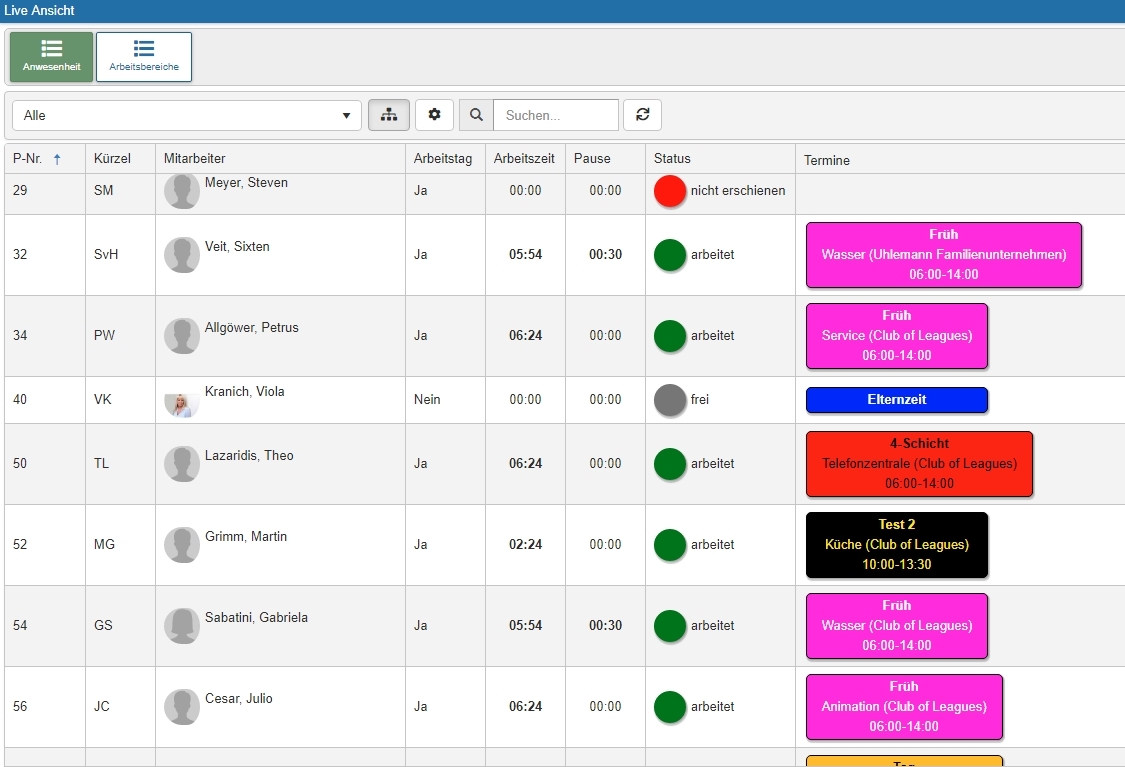The height and width of the screenshot is (767, 1125).
Task: Open the Früh Animation appointment
Action: (x=904, y=707)
